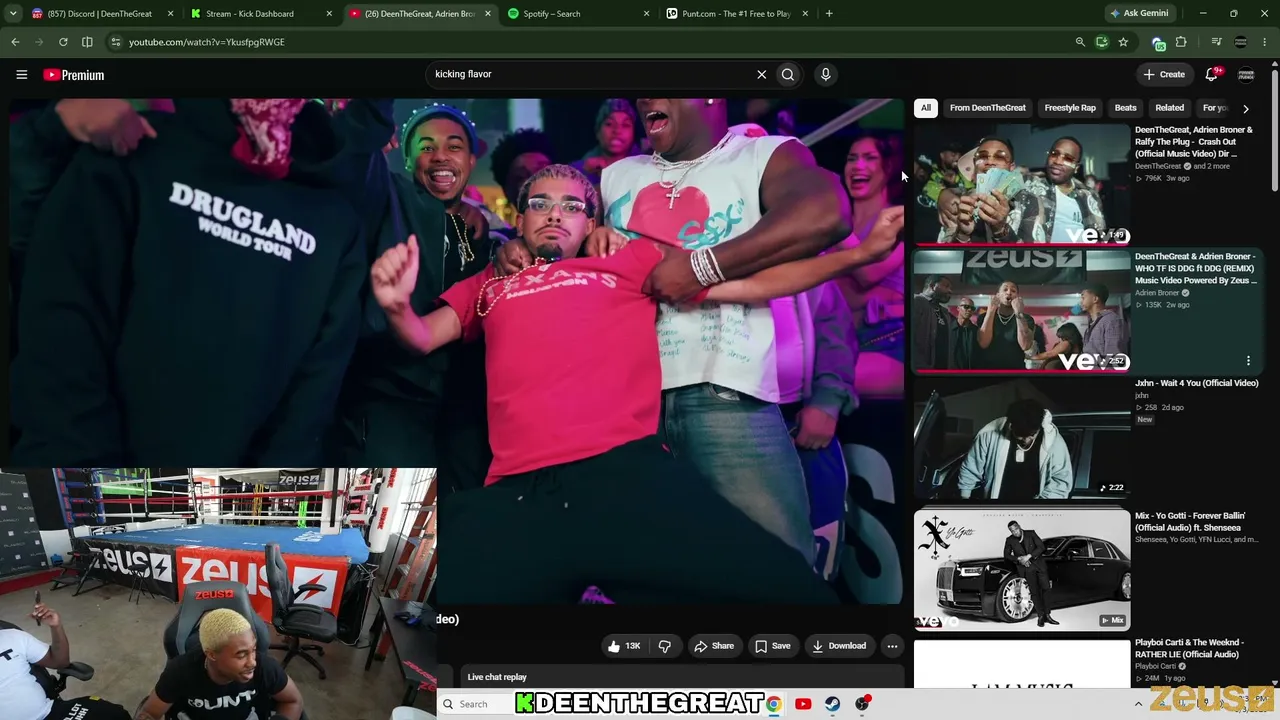1280x720 pixels.
Task: Select the 'Beats' filter chip
Action: click(x=1125, y=108)
